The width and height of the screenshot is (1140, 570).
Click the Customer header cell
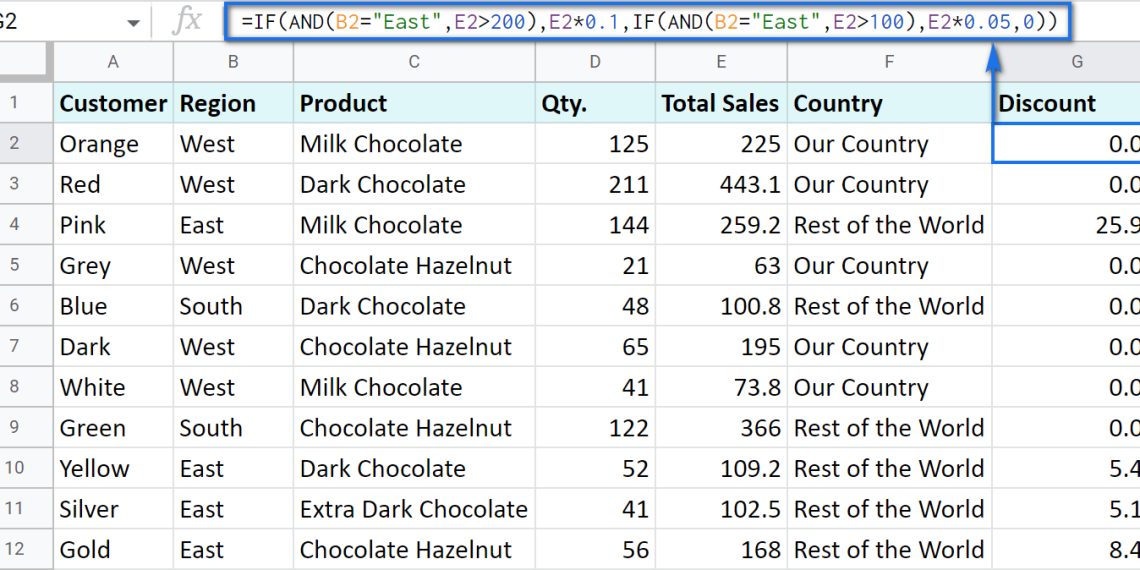click(113, 103)
